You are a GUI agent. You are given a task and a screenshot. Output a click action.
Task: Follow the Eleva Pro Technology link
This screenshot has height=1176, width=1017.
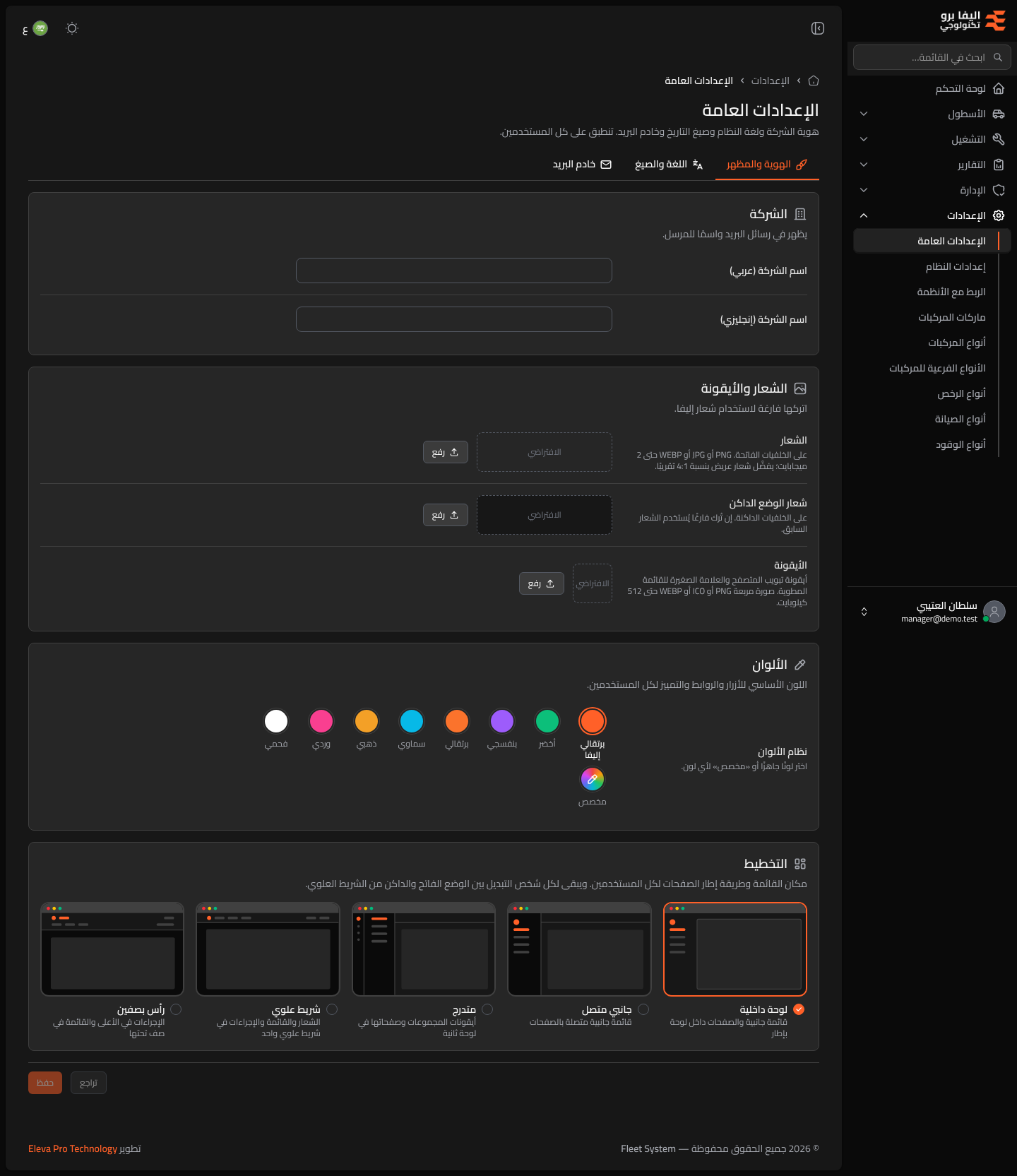tap(73, 1149)
